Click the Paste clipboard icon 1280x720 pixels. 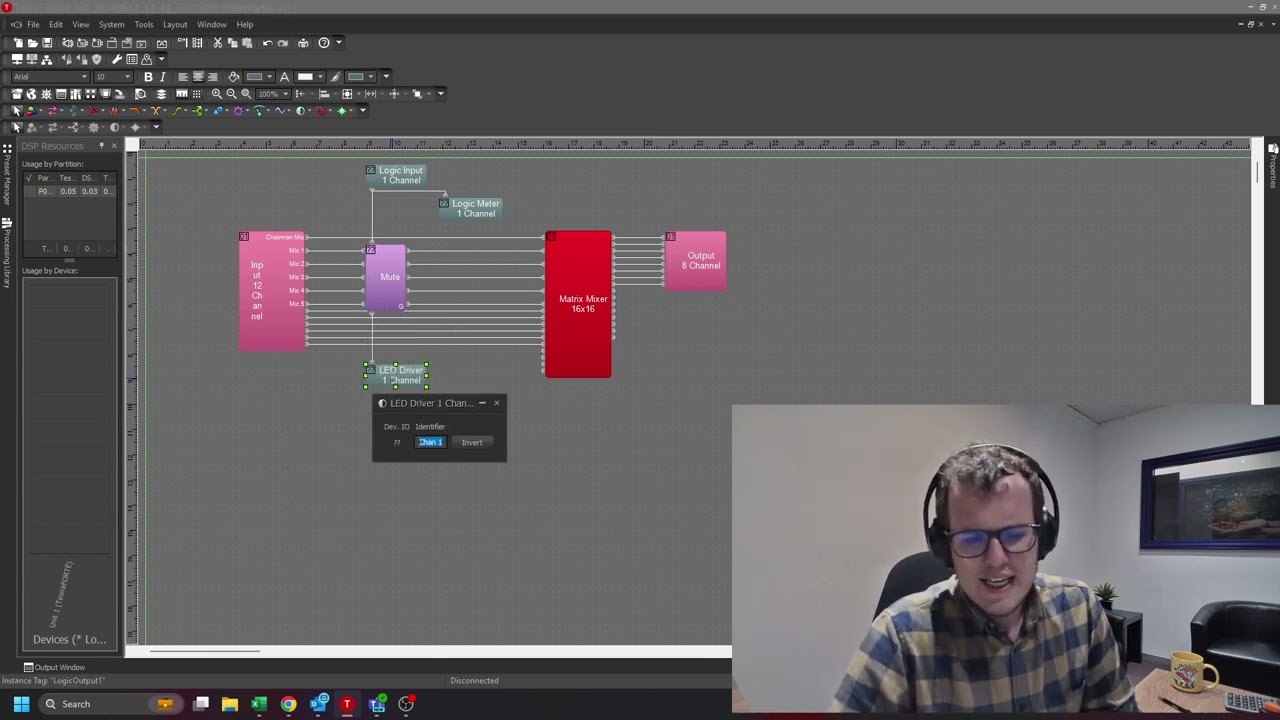(x=246, y=43)
